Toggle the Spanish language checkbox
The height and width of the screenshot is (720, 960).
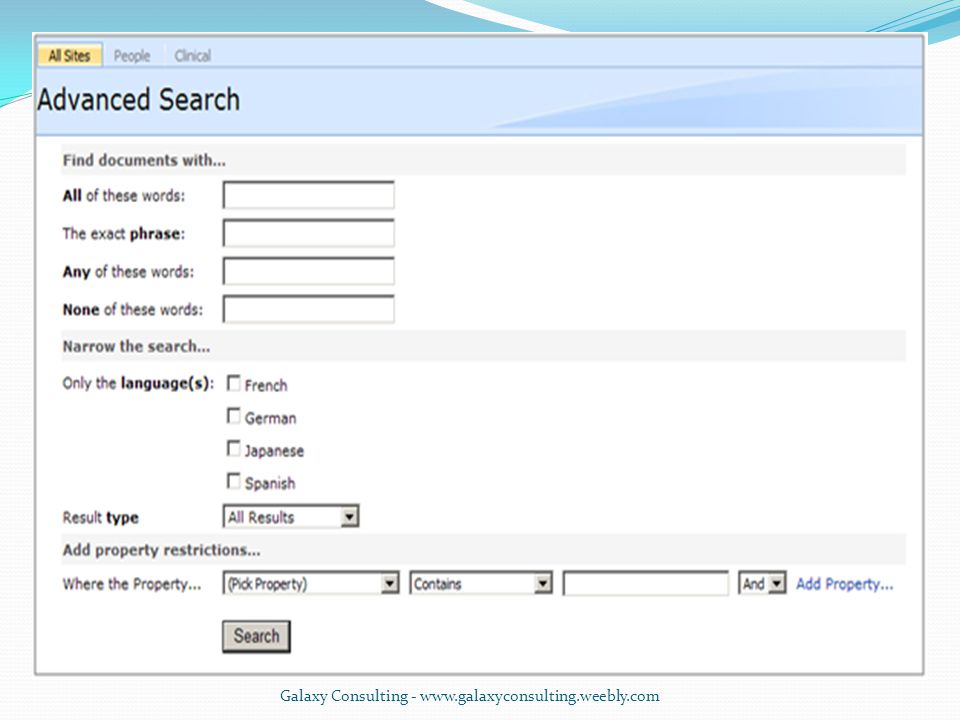(x=233, y=481)
